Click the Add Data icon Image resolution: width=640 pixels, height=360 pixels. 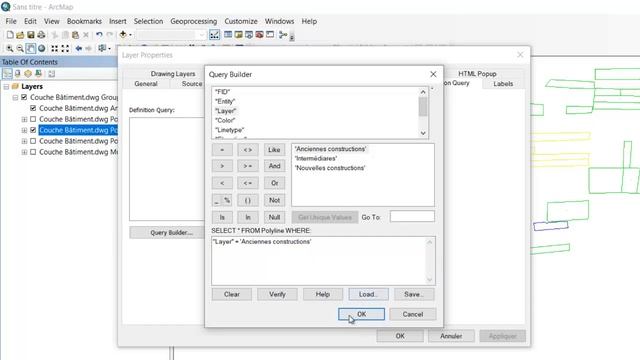click(x=123, y=35)
